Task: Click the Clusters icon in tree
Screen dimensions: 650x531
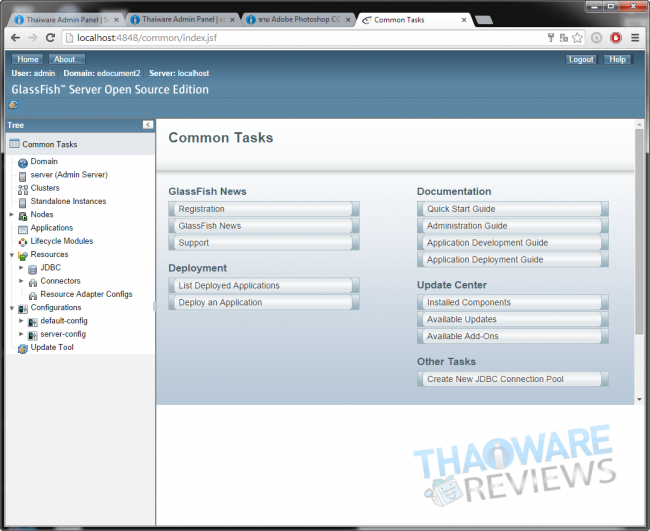Action: click(23, 189)
